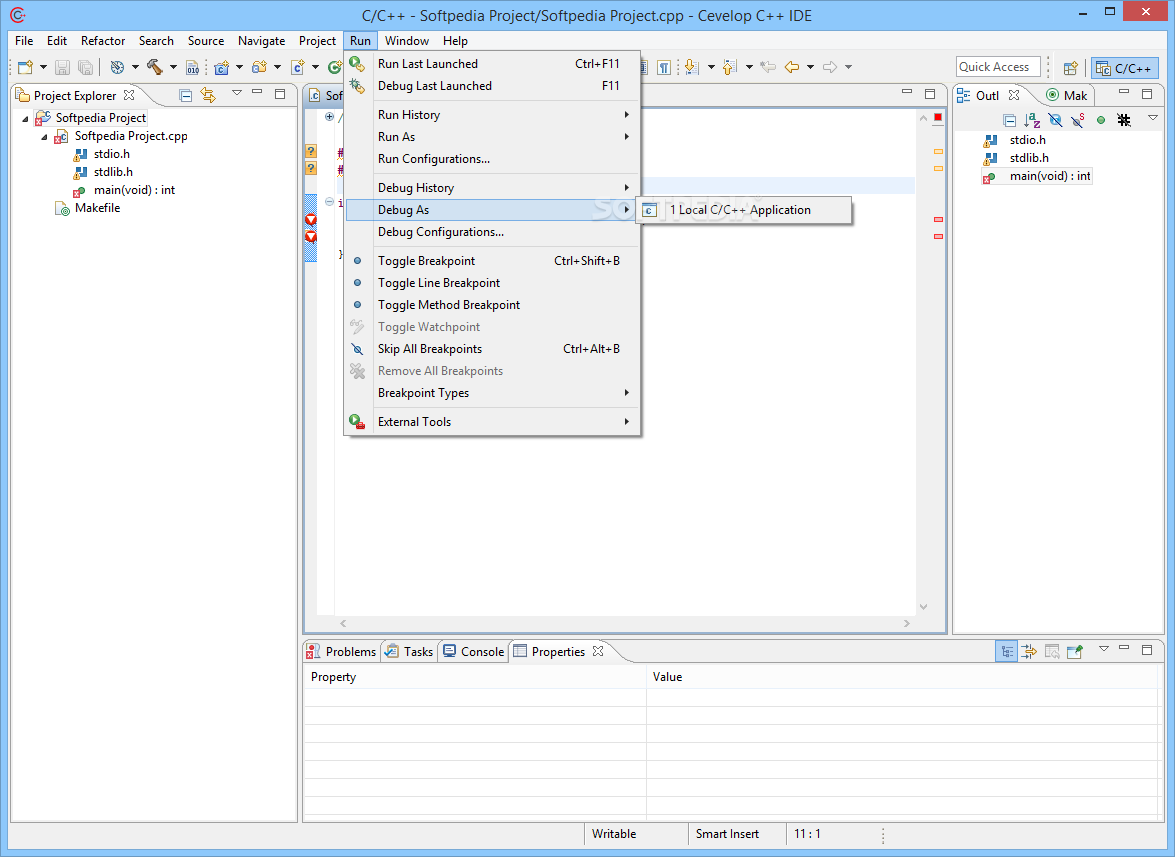Click Run Configurations... menu entry
The image size is (1175, 857).
click(x=492, y=159)
